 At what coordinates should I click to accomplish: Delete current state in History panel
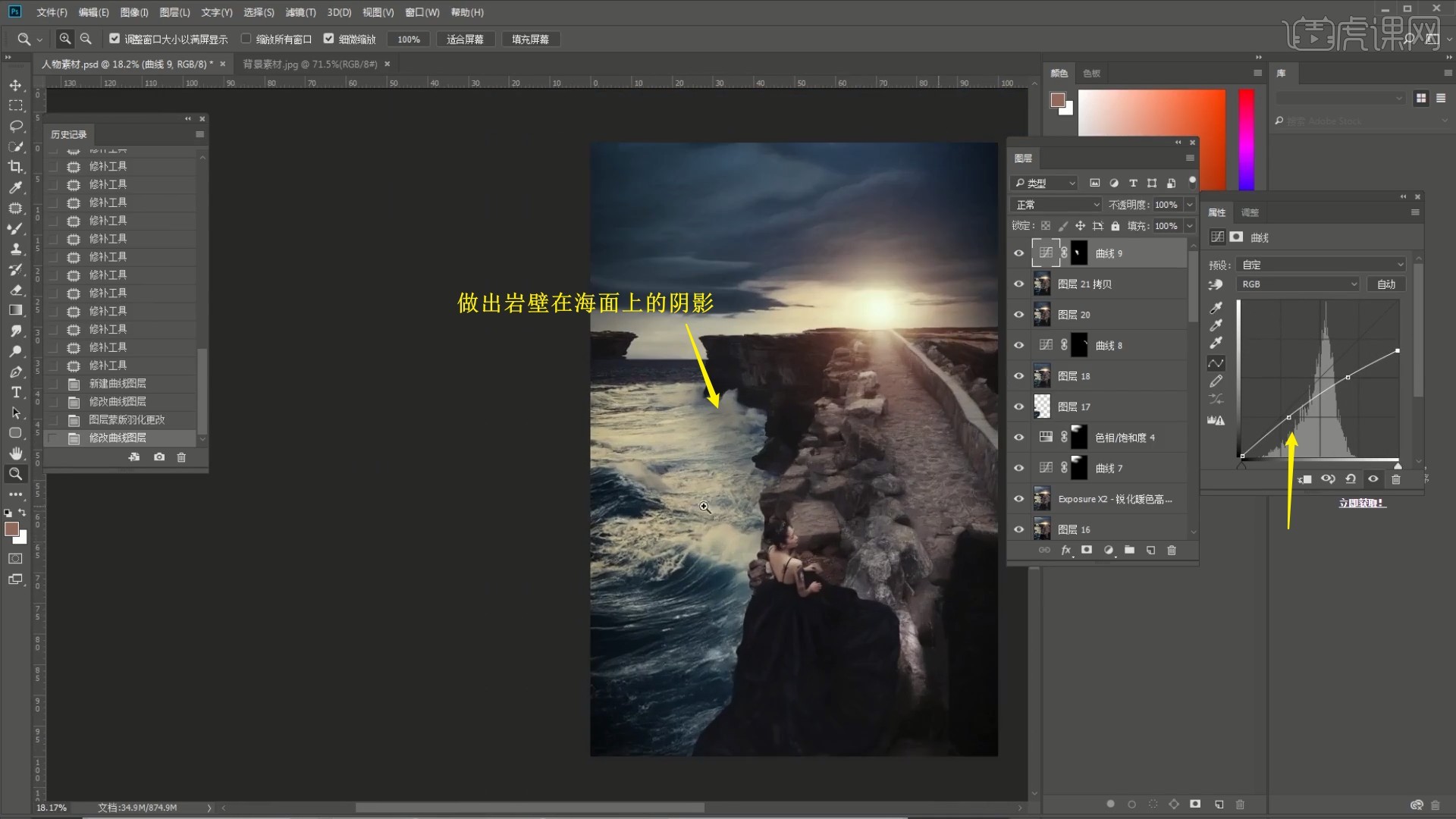(x=181, y=457)
